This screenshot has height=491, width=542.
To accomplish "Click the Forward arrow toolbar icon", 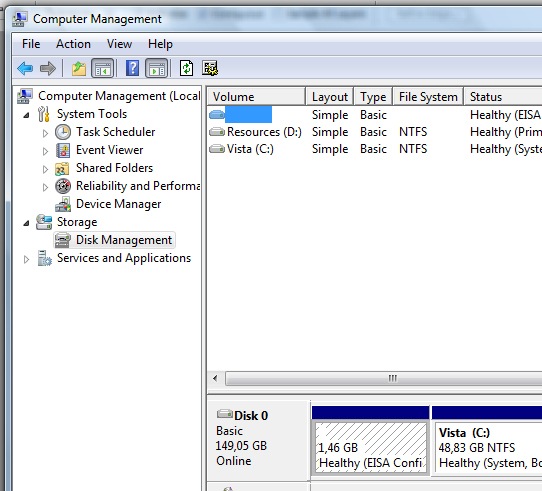I will 48,68.
